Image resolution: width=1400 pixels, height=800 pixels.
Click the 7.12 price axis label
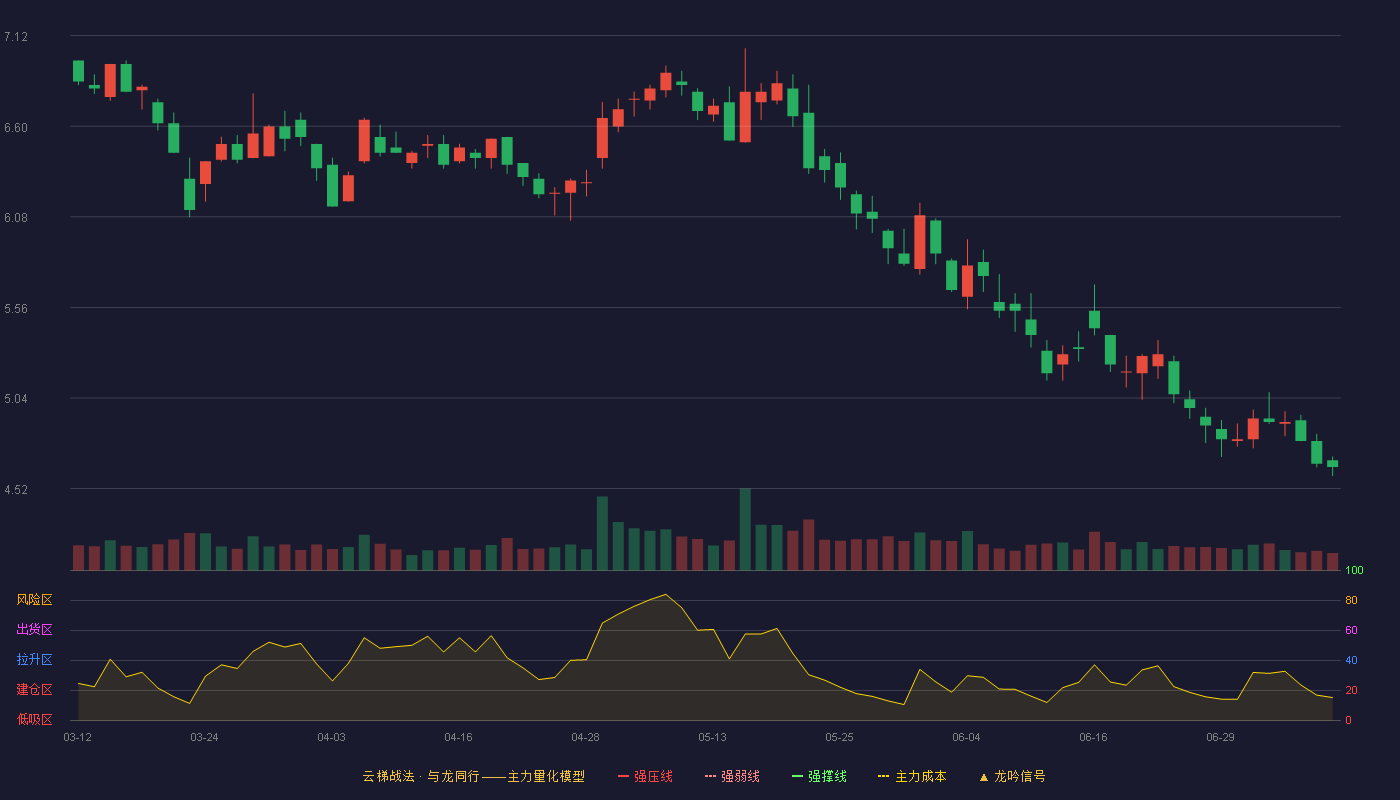pyautogui.click(x=16, y=37)
